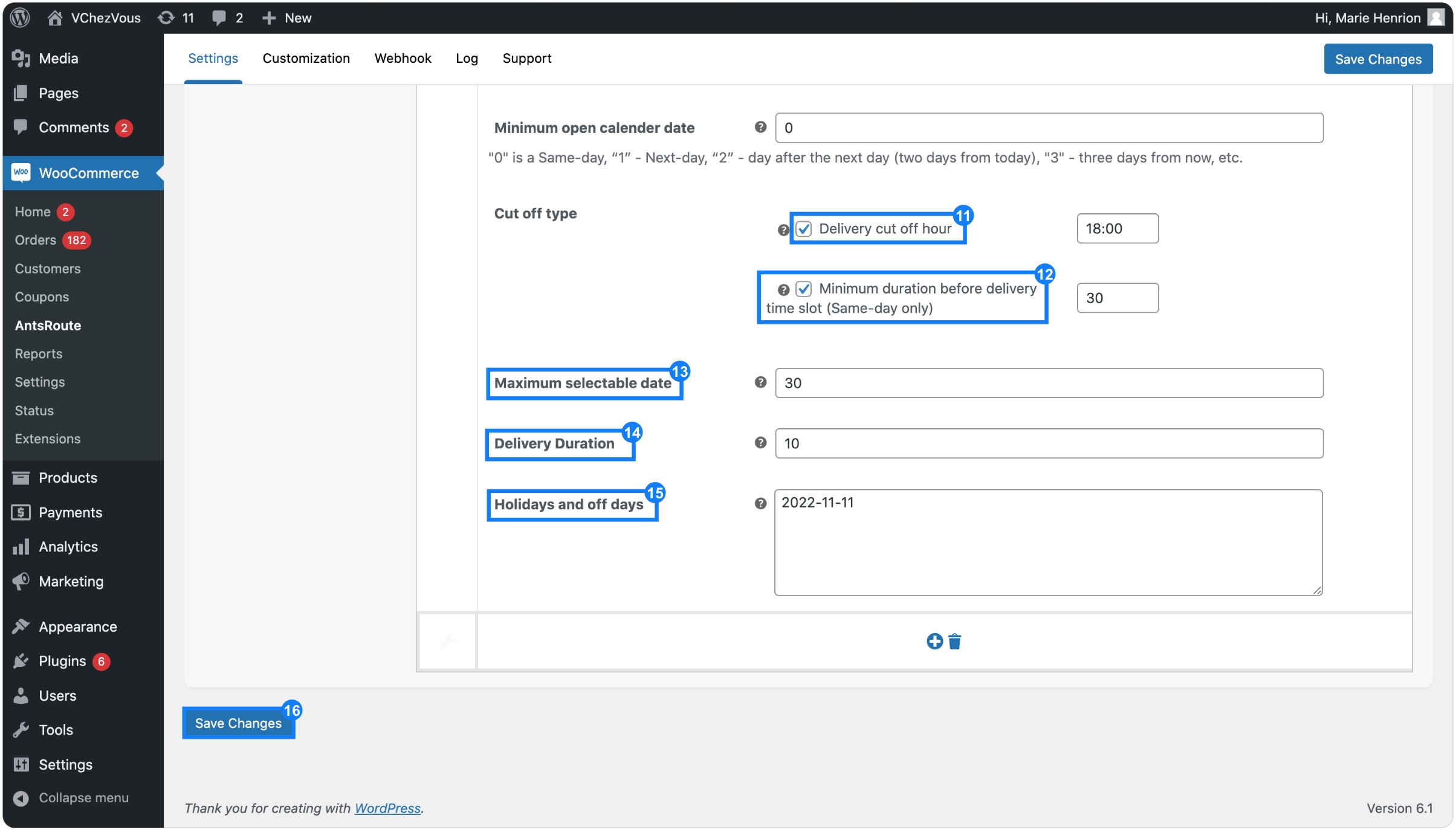Click the Delivery Duration field
The width and height of the screenshot is (1456, 830).
(1049, 443)
